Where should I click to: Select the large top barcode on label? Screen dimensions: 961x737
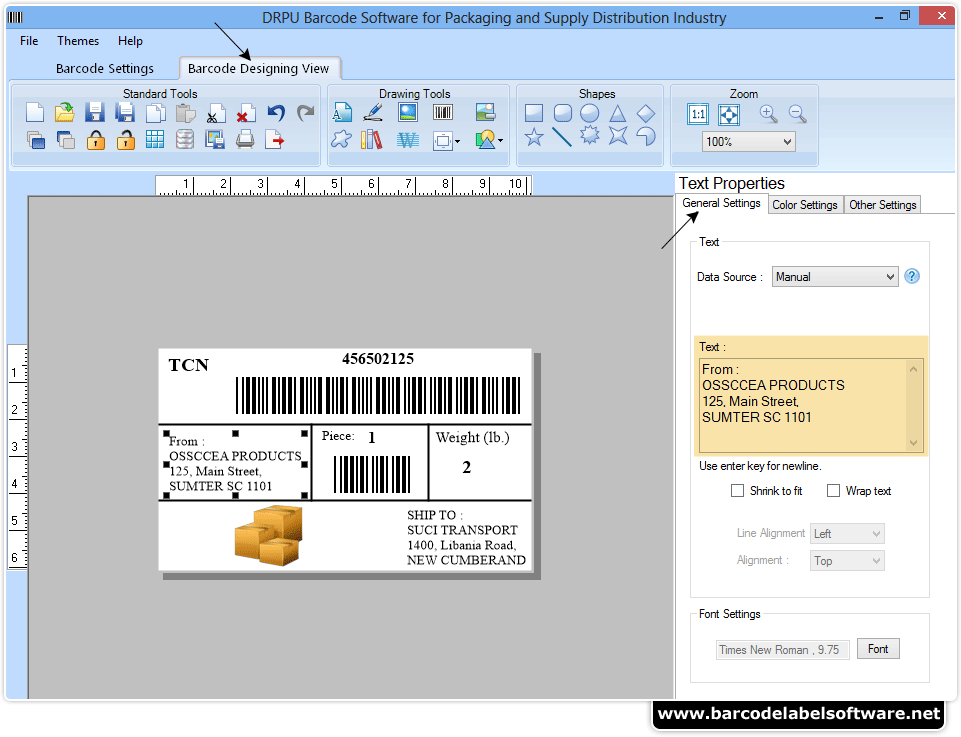378,395
